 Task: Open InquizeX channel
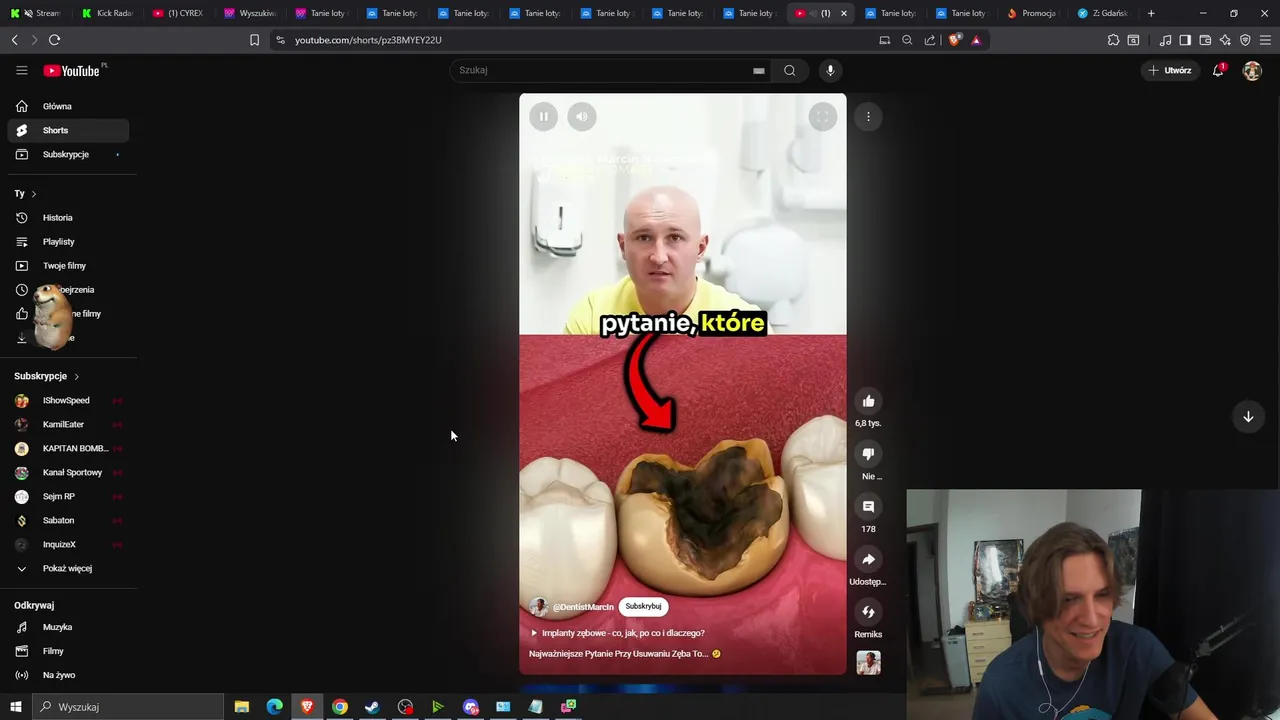(68, 544)
